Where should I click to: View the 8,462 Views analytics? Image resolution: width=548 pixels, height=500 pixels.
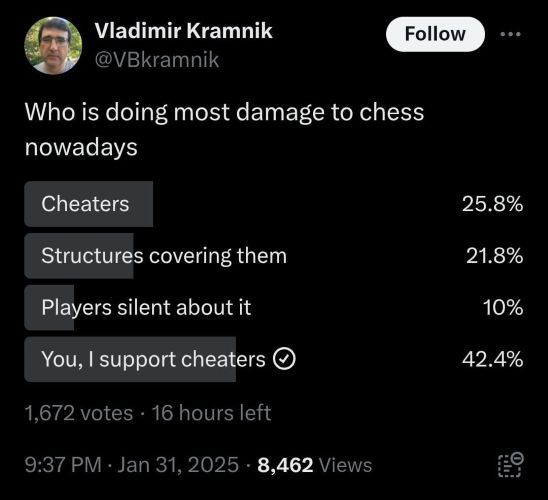(315, 465)
